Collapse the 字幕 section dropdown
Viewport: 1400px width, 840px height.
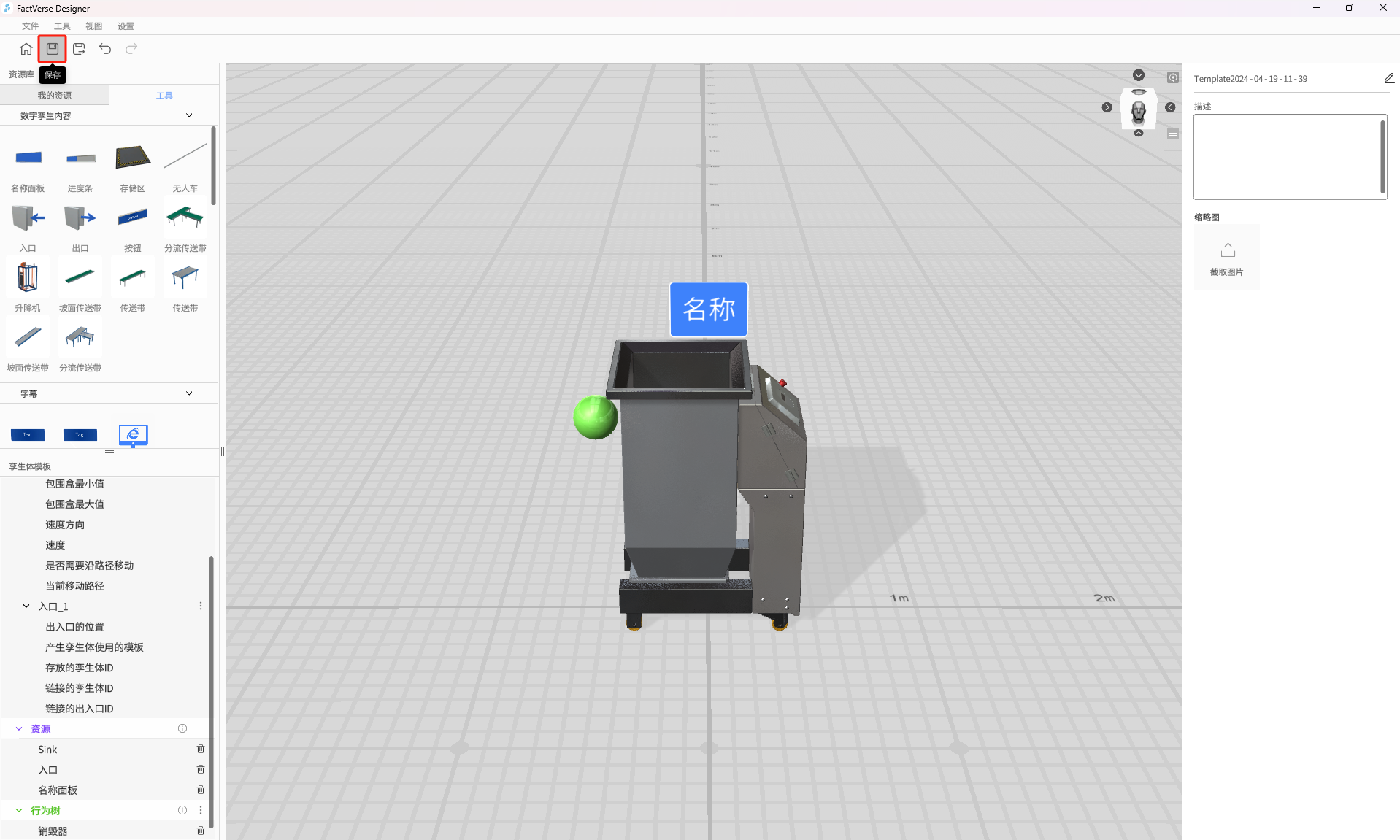(x=189, y=393)
